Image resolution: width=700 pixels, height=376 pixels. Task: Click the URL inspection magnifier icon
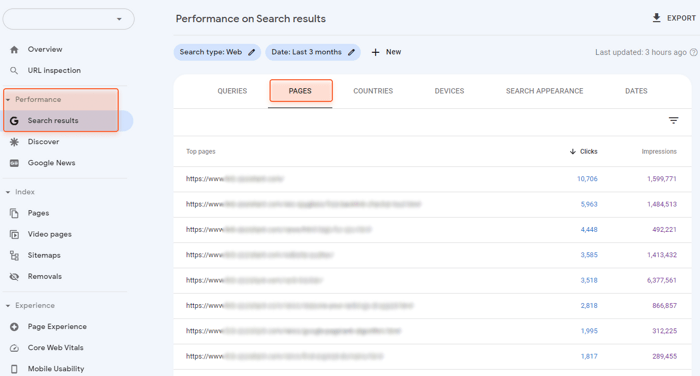14,71
